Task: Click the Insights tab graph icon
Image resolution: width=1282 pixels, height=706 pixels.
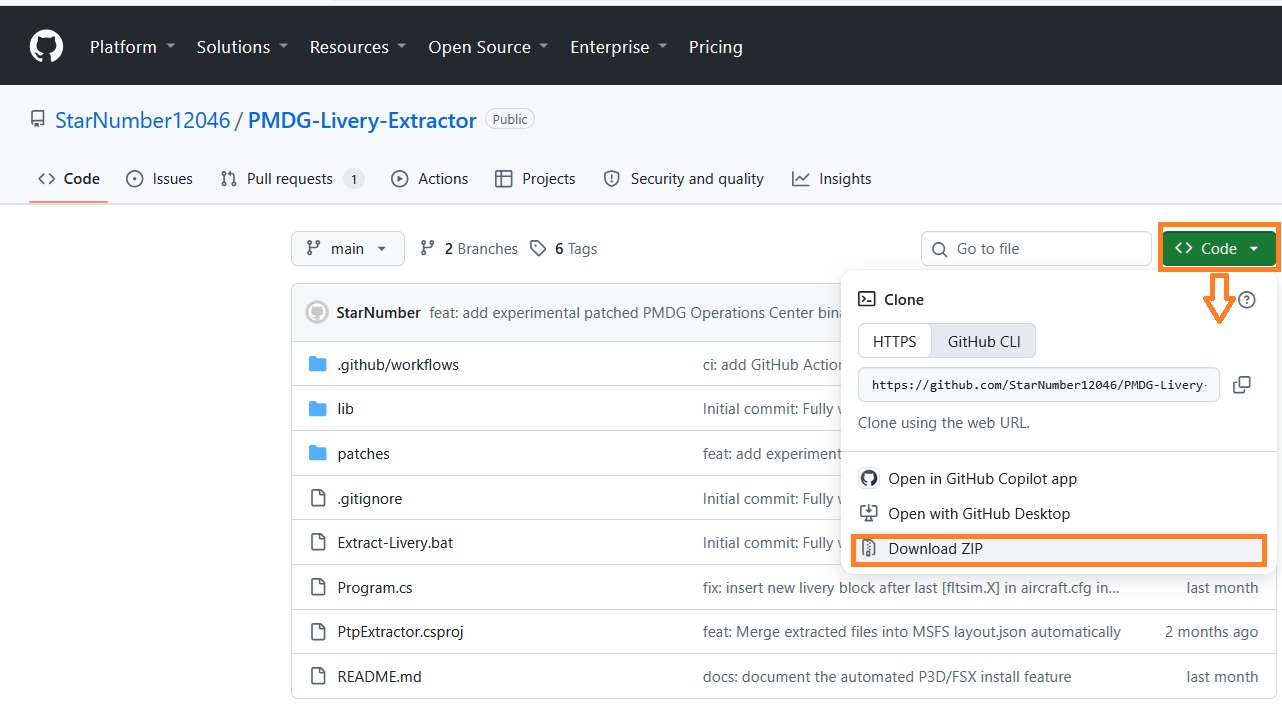Action: point(801,179)
